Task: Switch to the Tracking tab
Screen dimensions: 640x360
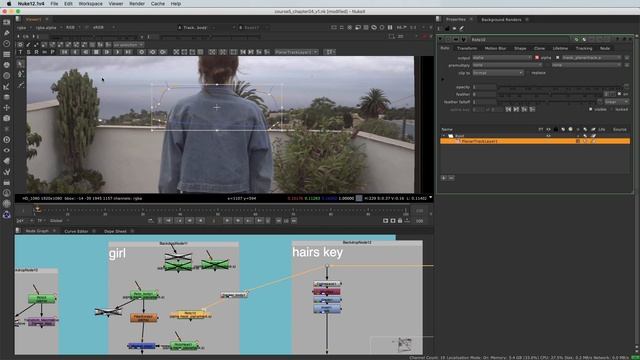Action: [584, 48]
